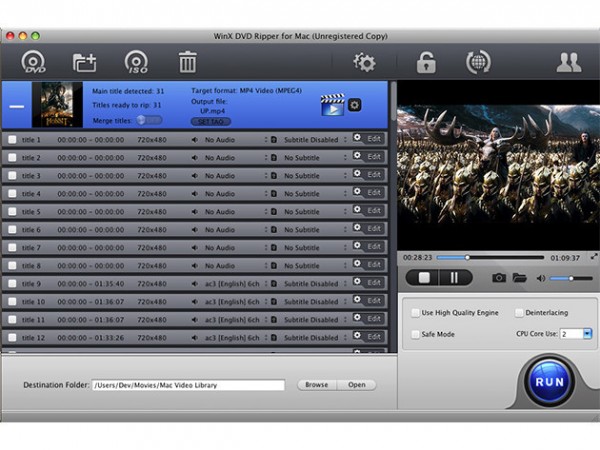Open the CPU Core Use dropdown

(x=587, y=334)
